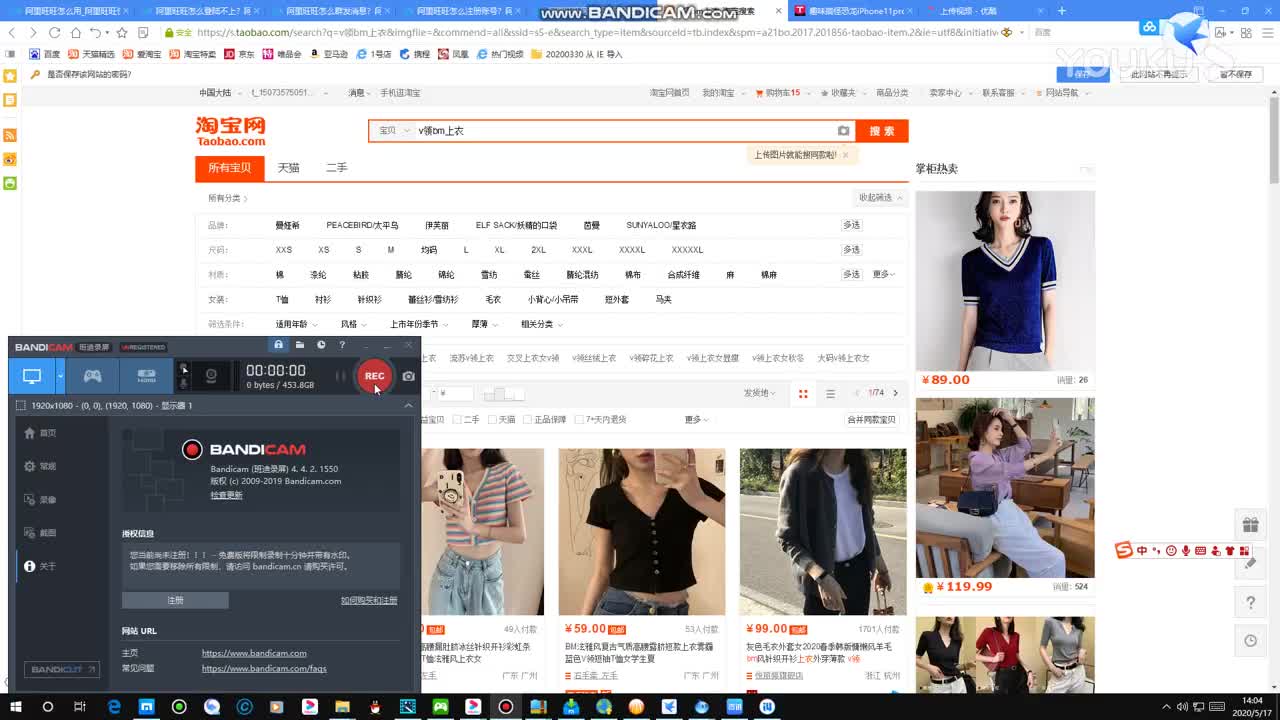Take a screenshot using the camera icon beside REC
Image resolution: width=1280 pixels, height=720 pixels.
point(407,376)
